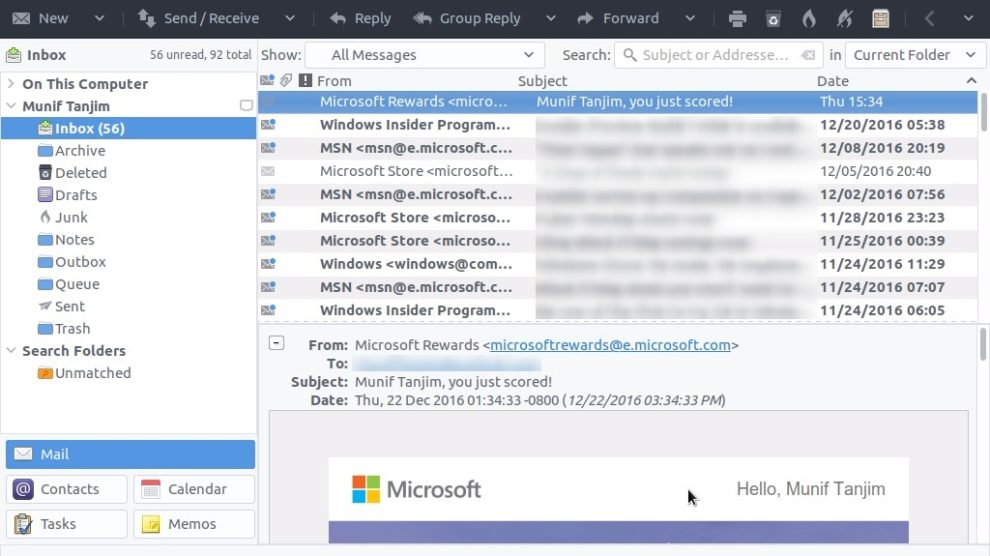
Task: Open the Deleted folder
Action: click(x=80, y=172)
